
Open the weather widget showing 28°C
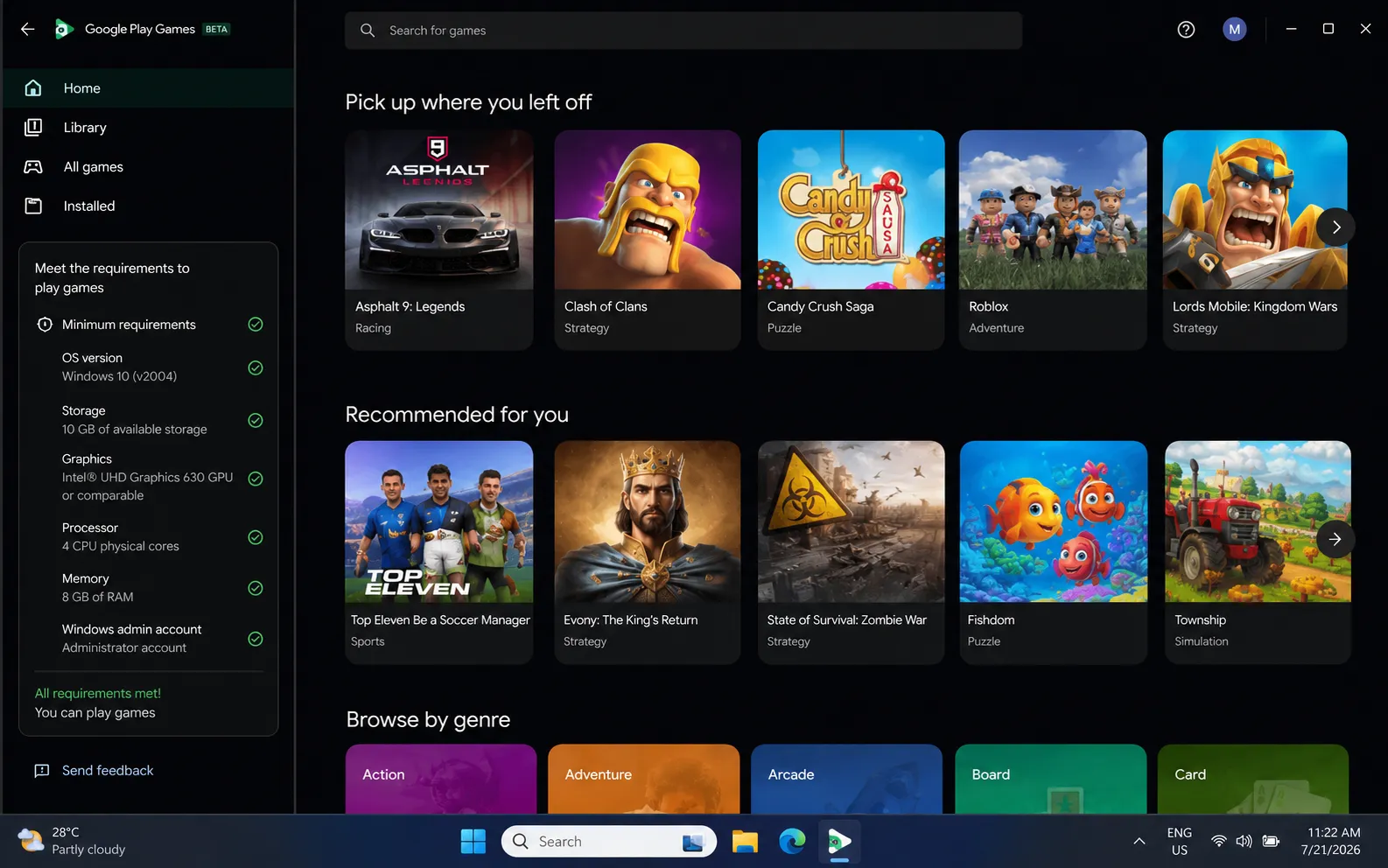(x=72, y=841)
